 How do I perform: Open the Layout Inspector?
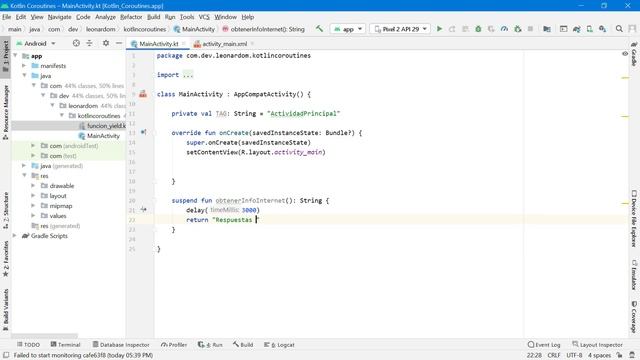(597, 344)
